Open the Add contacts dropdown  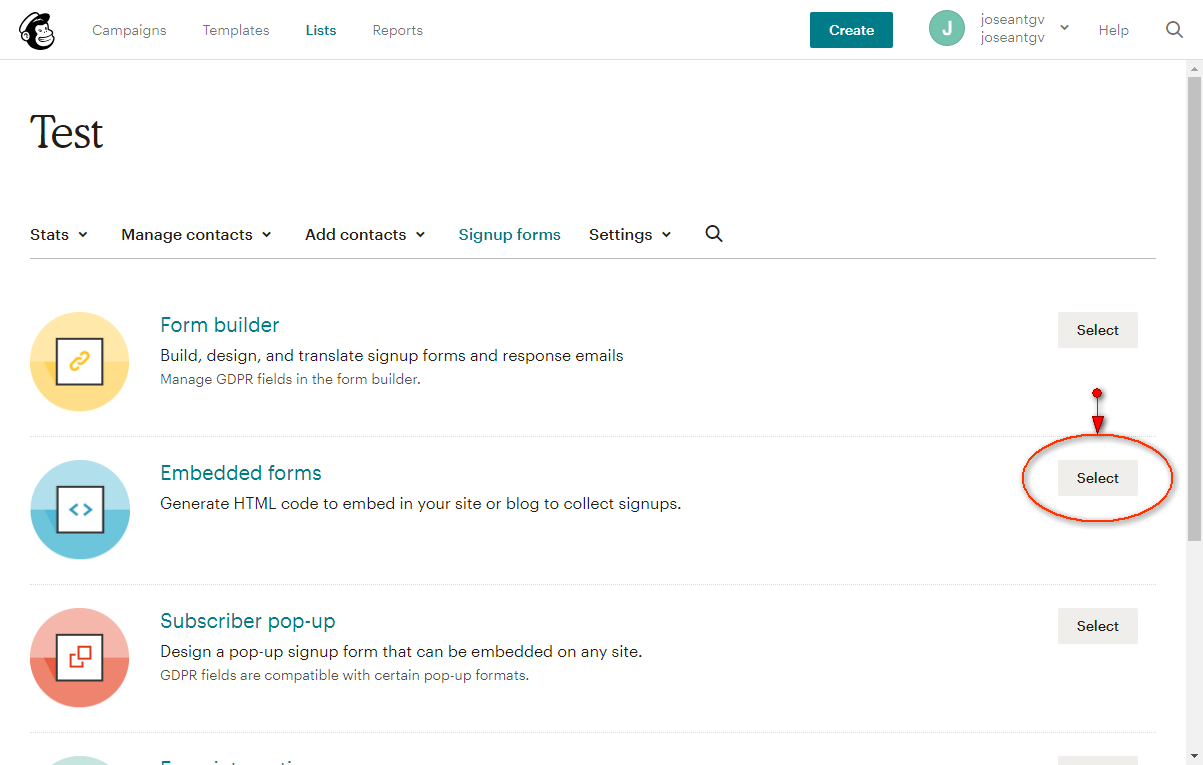pyautogui.click(x=365, y=235)
